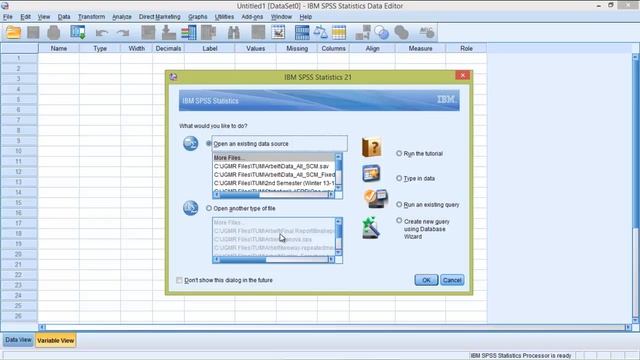Select Data_All_SCM_Fixed file entry
Viewport: 640px width, 360px height.
pyautogui.click(x=273, y=174)
